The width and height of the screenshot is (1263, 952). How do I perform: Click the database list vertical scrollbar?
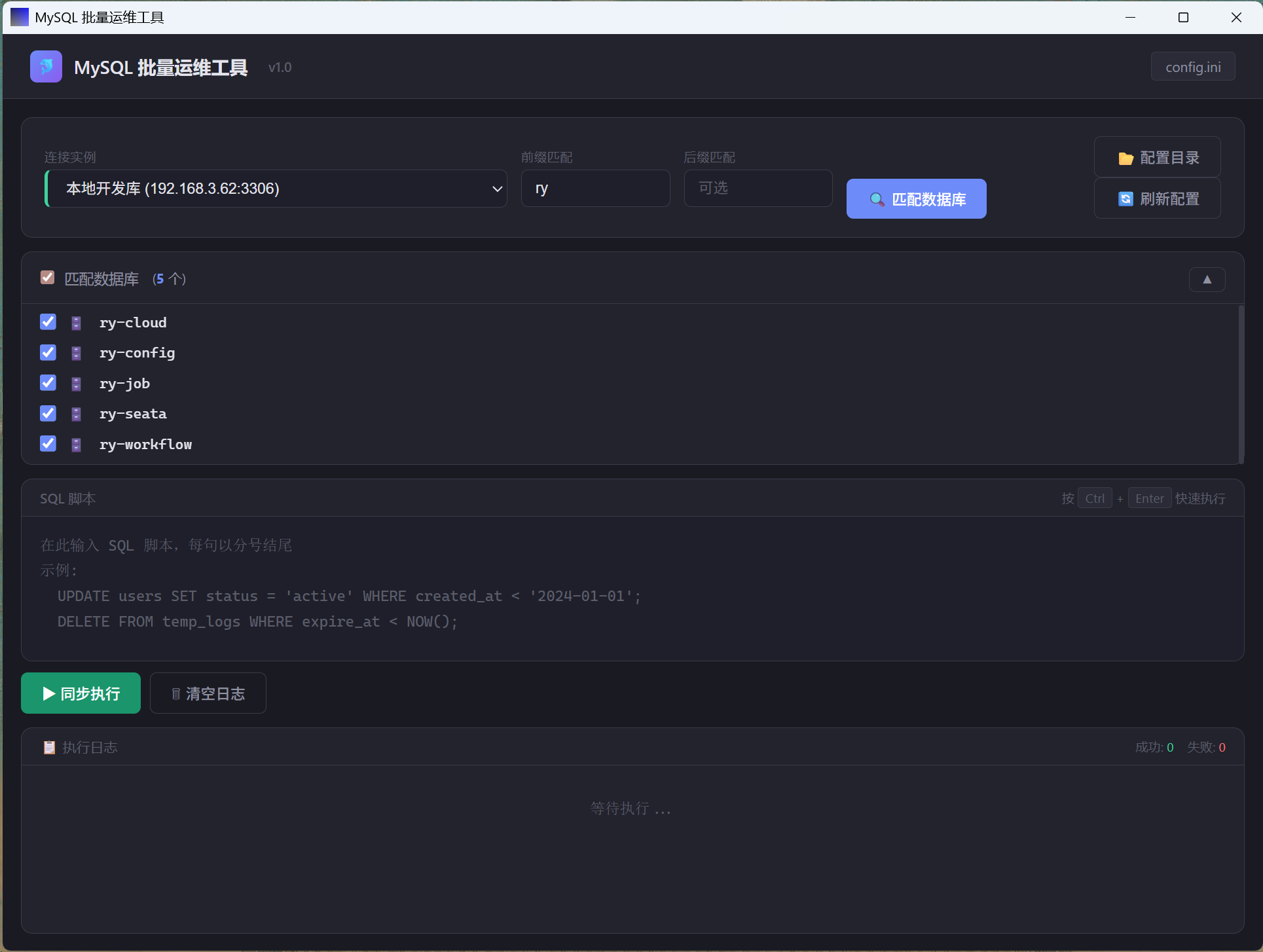tap(1240, 384)
